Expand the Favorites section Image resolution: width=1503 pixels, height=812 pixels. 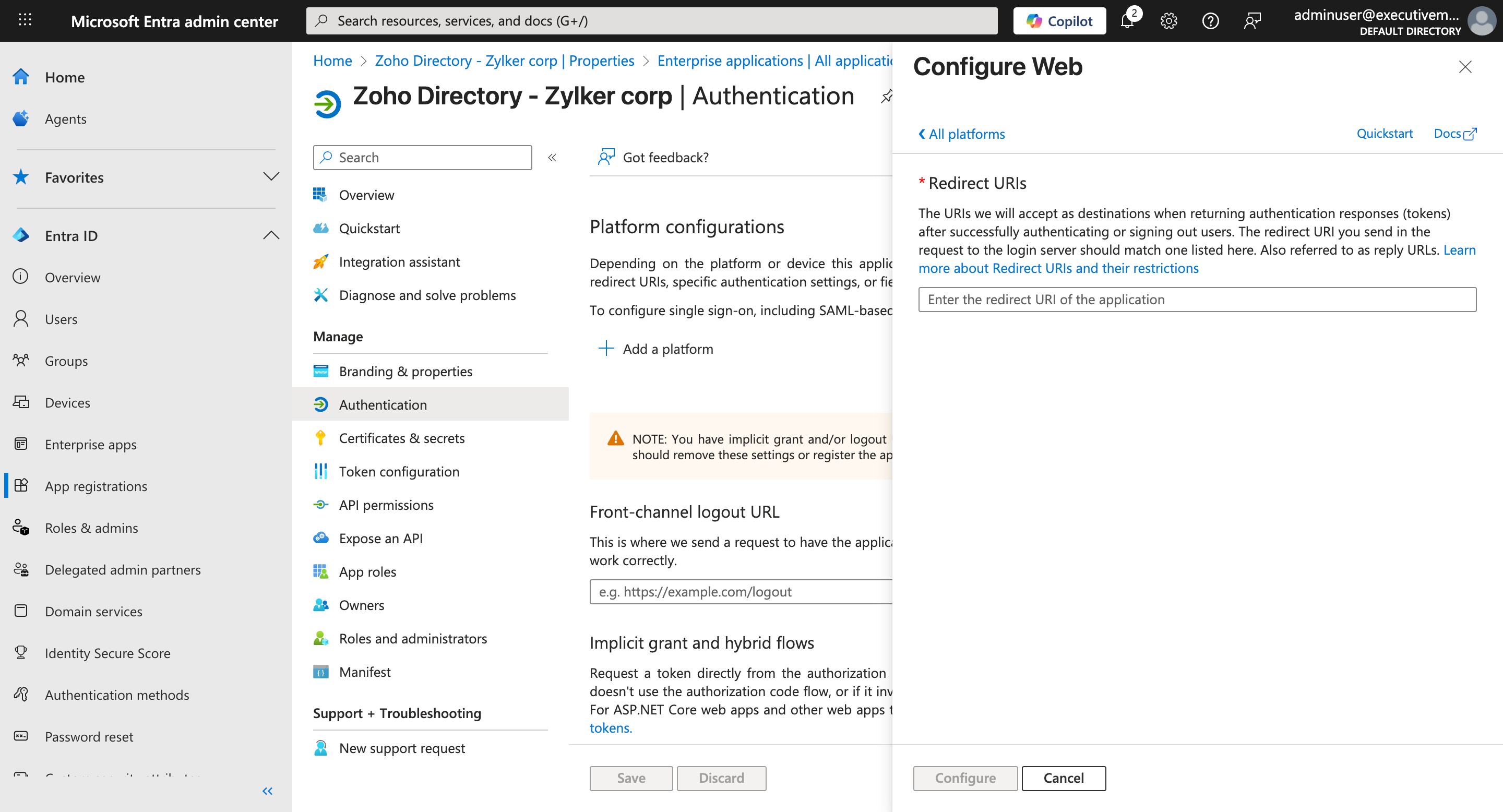coord(271,177)
